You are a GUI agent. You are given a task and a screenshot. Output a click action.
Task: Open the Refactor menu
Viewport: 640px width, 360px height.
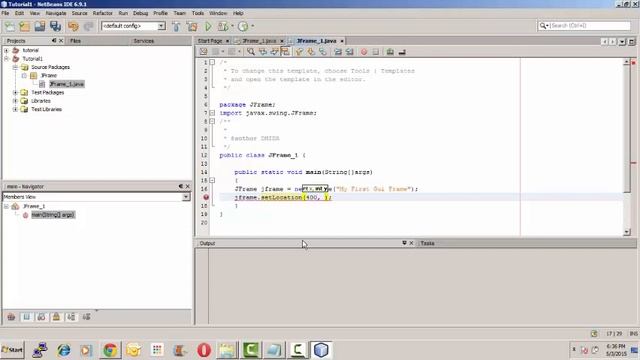(x=102, y=13)
